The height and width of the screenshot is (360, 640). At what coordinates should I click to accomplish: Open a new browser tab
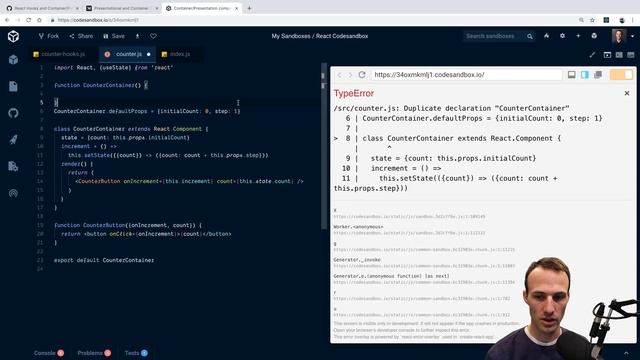tap(249, 8)
